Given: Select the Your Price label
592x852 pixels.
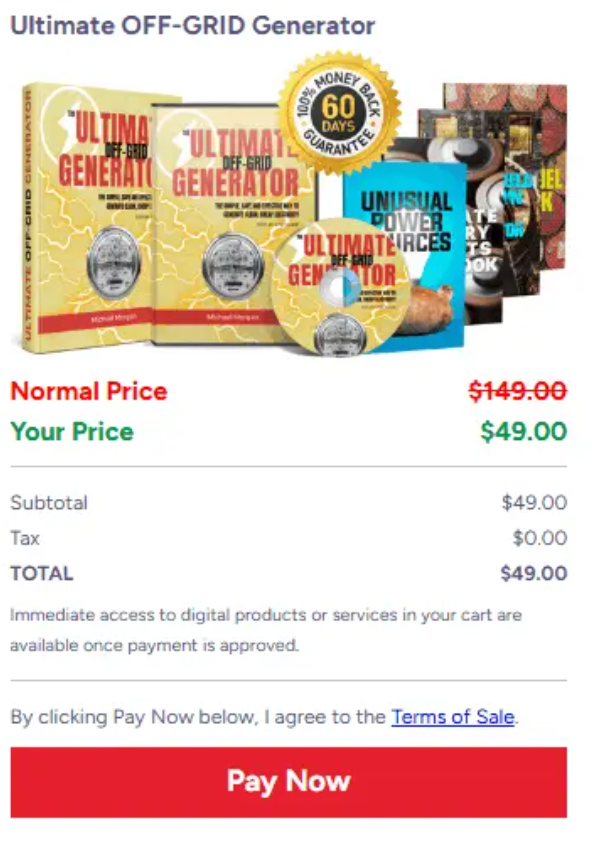Looking at the screenshot, I should (x=72, y=431).
